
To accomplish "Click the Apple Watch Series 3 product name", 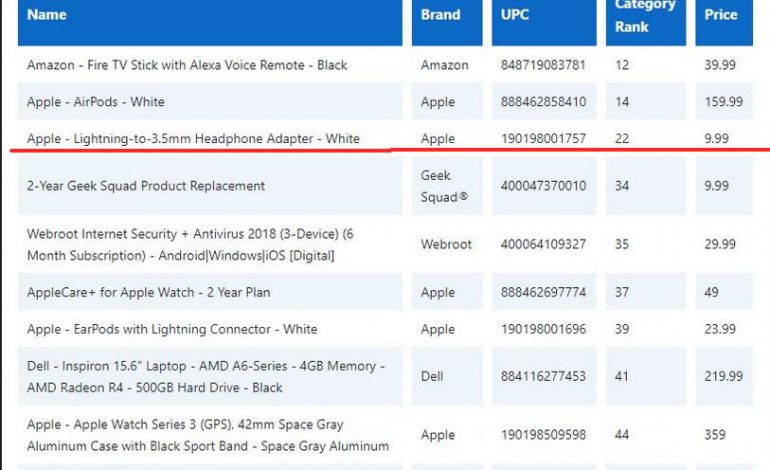I will pyautogui.click(x=208, y=435).
